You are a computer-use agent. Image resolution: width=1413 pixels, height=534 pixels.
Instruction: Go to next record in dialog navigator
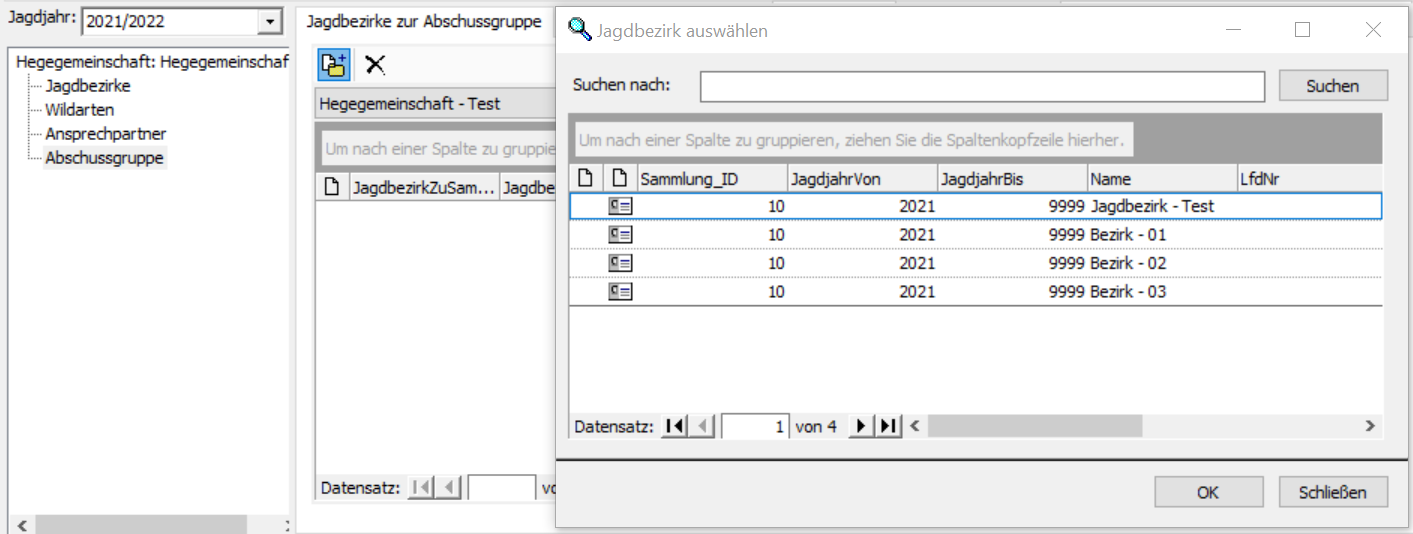[x=860, y=426]
